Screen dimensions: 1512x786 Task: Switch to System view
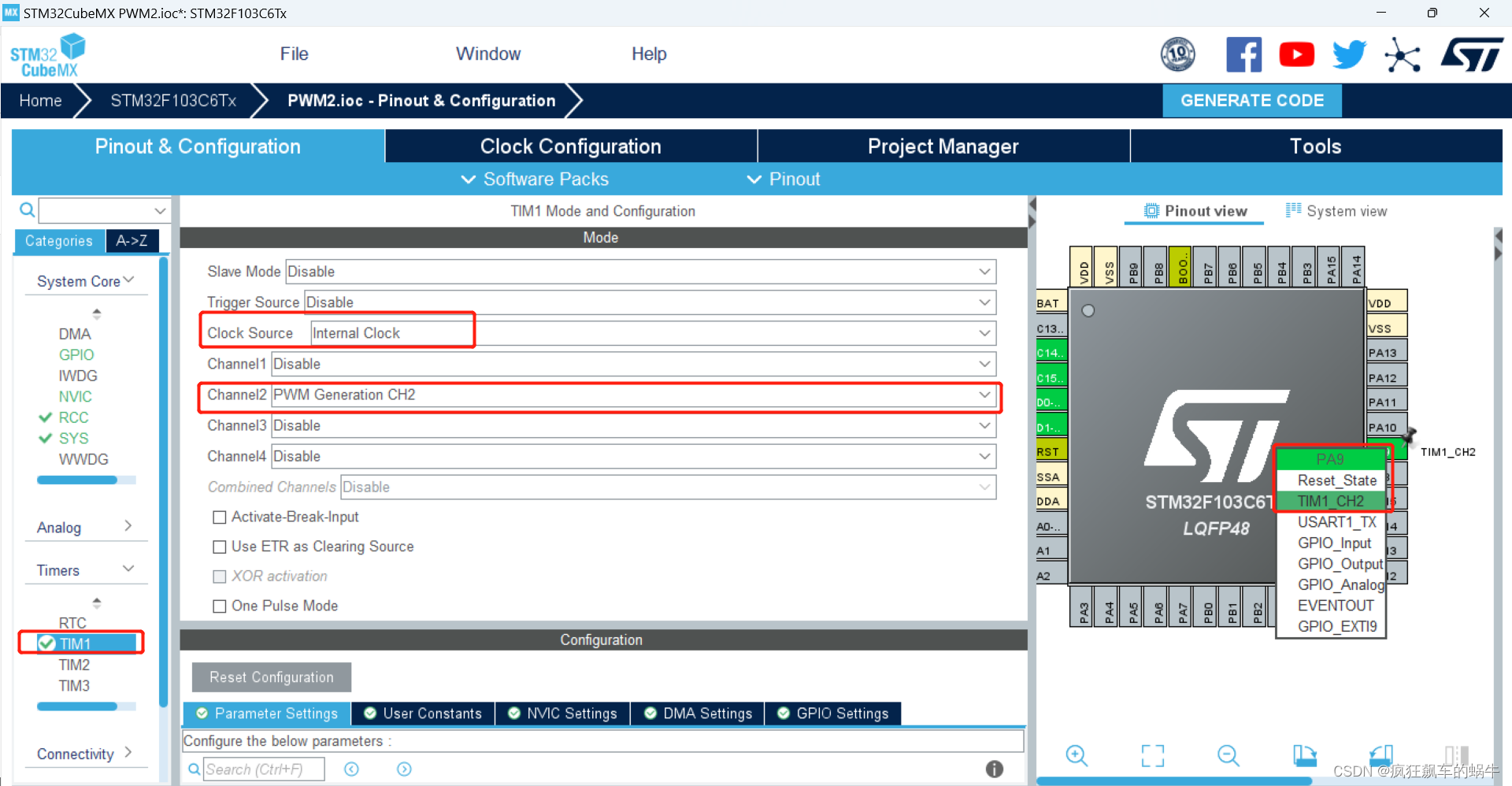pyautogui.click(x=1336, y=211)
